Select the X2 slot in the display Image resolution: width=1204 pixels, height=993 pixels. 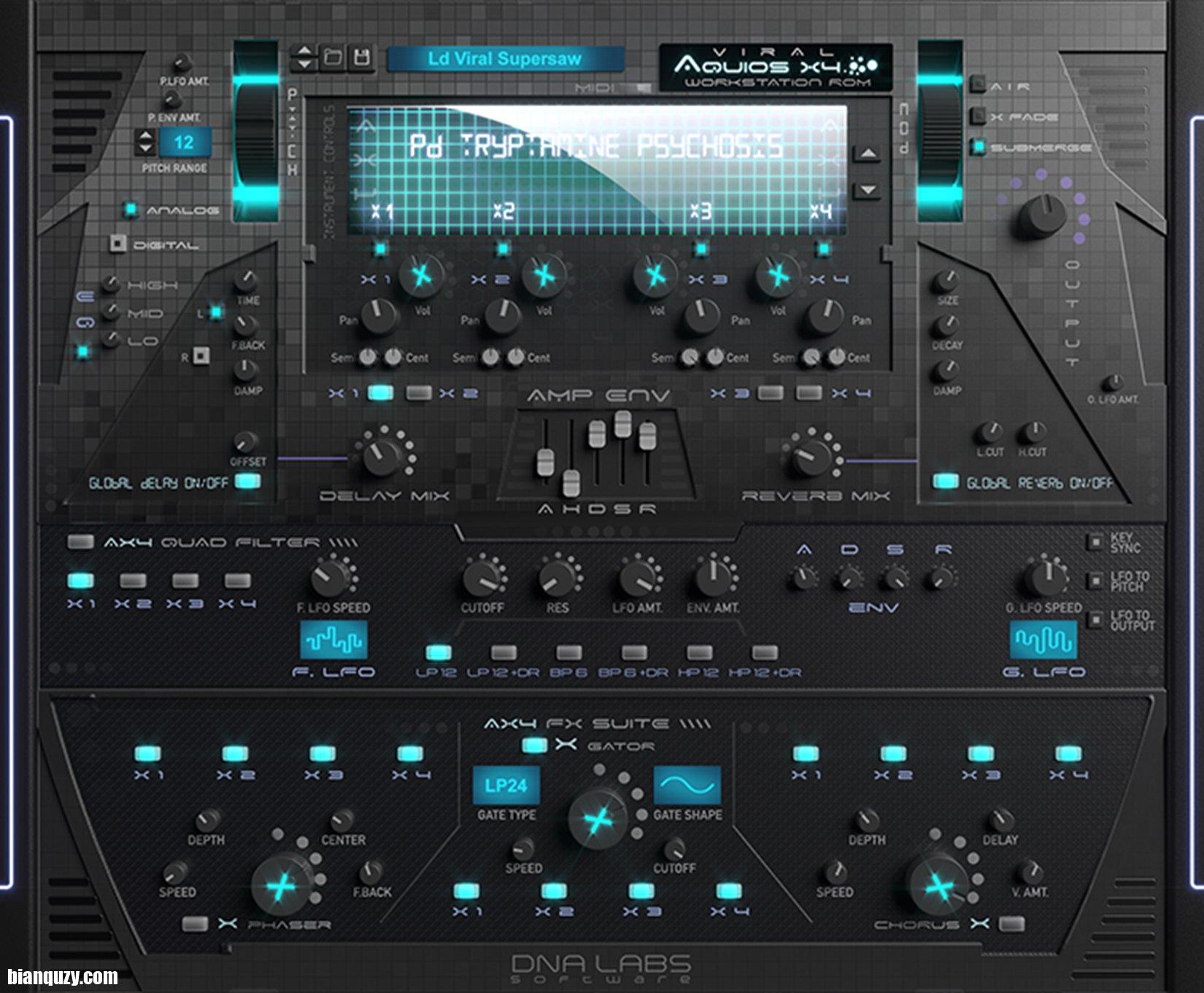(x=503, y=212)
